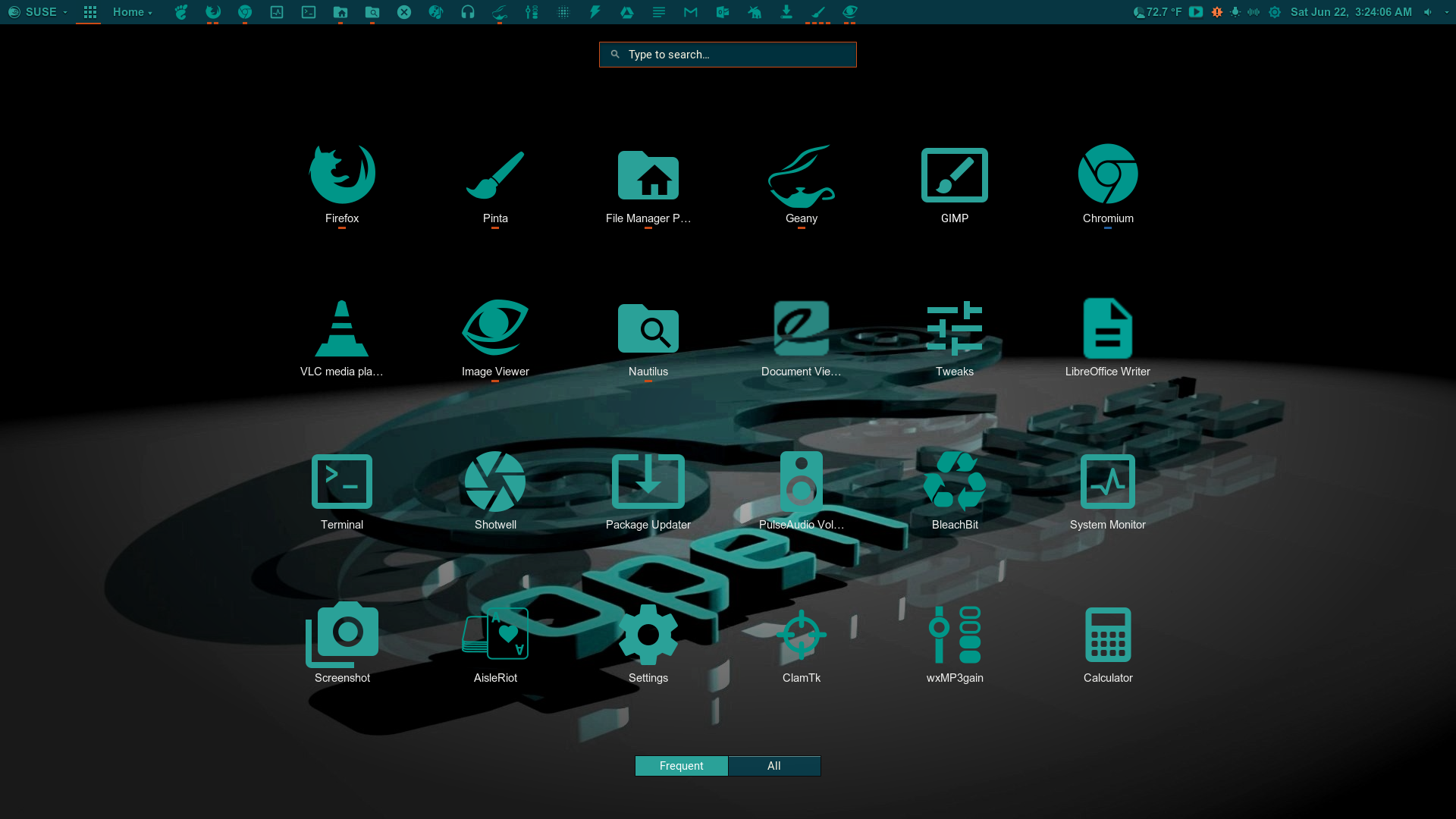The height and width of the screenshot is (819, 1456).
Task: Click the play button indicator in top bar
Action: 1196,12
